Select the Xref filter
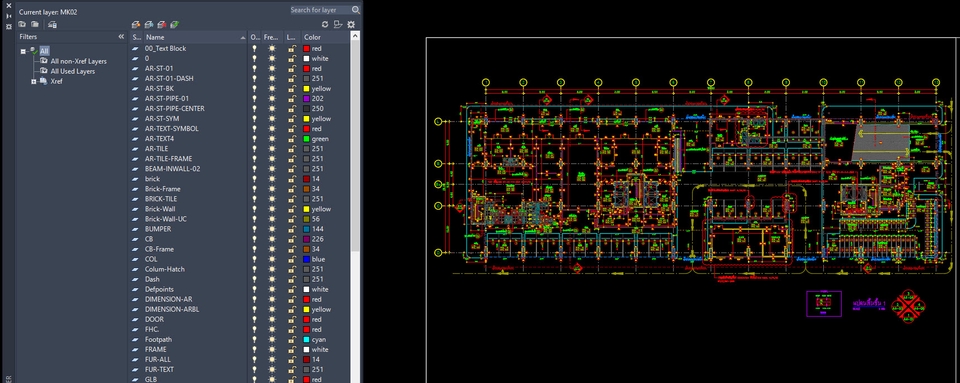960x383 pixels. (x=56, y=81)
